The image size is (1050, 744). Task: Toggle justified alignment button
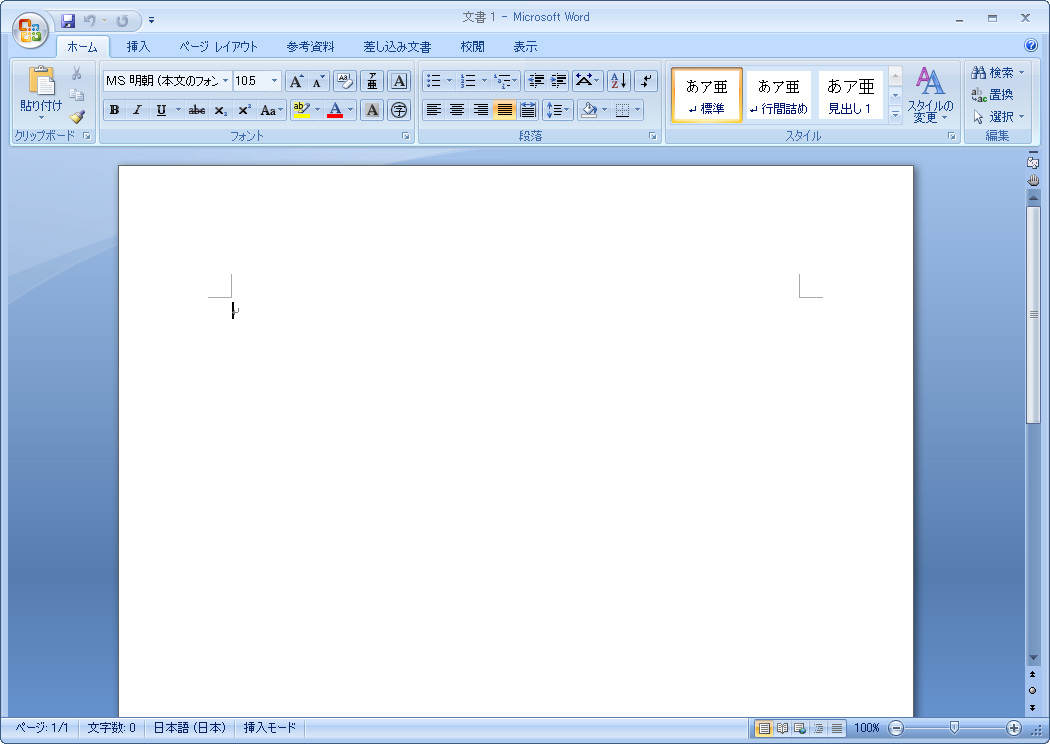pyautogui.click(x=504, y=110)
